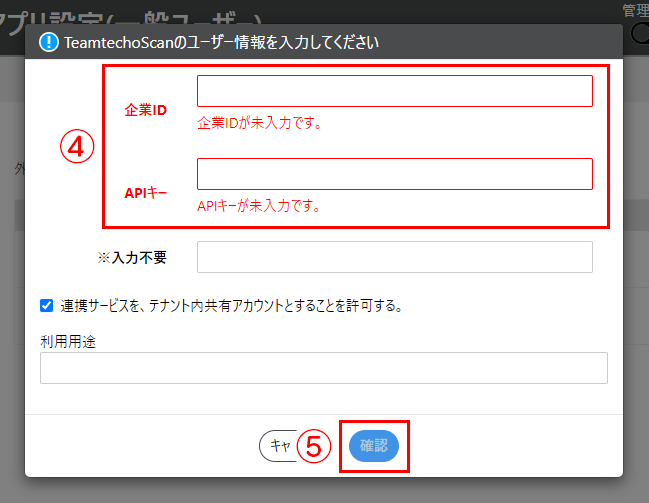Click the blue 確認 button

click(374, 446)
